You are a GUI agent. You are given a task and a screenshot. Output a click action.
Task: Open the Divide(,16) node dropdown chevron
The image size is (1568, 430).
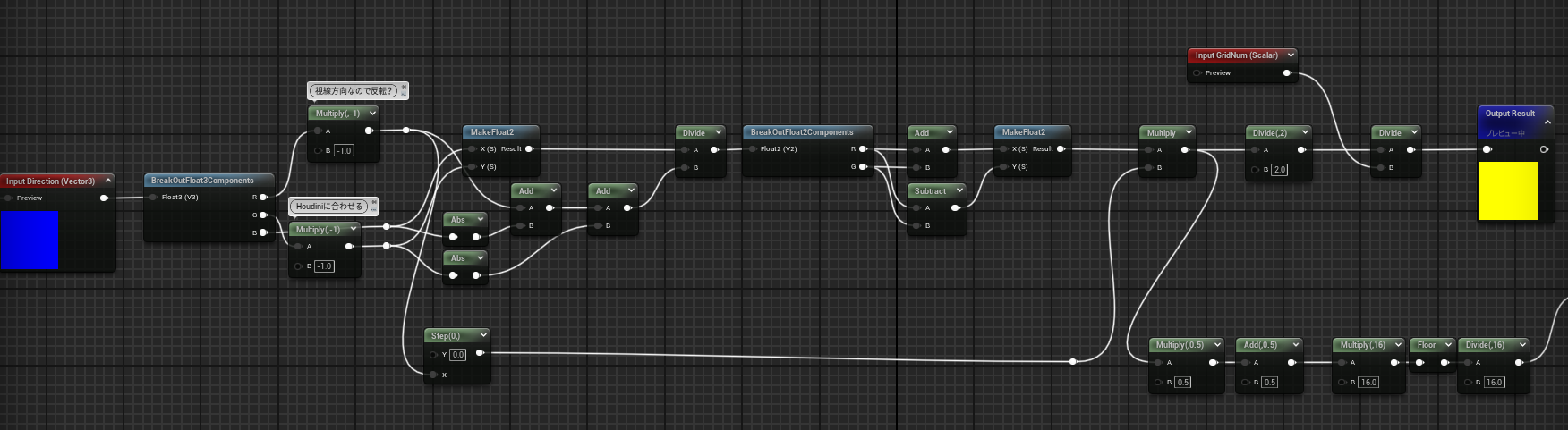coord(1522,344)
